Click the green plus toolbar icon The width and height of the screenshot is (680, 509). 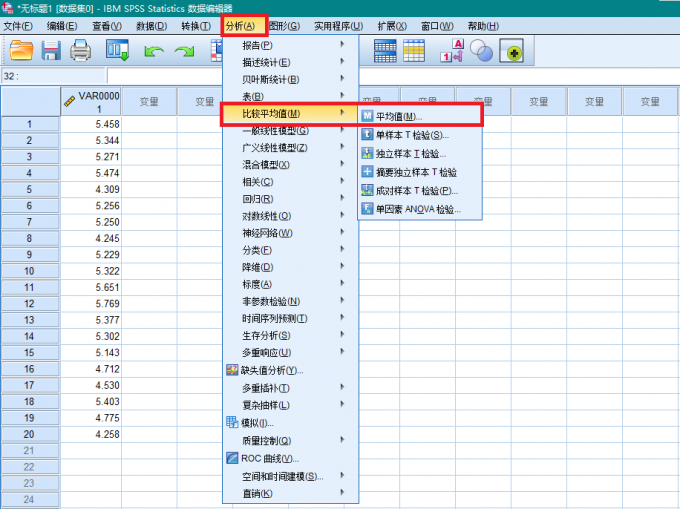[511, 51]
